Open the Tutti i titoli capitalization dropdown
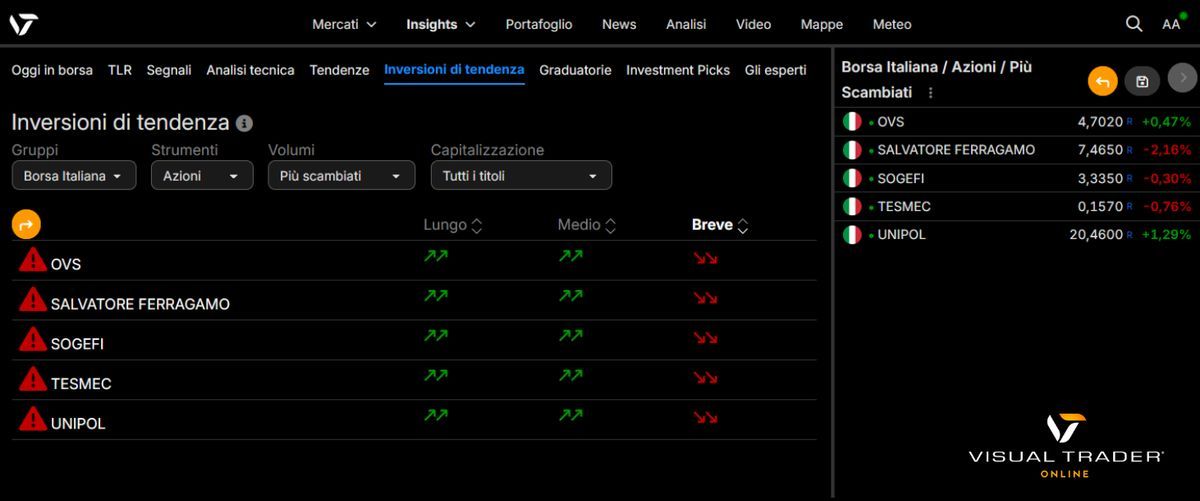This screenshot has height=501, width=1200. [521, 176]
